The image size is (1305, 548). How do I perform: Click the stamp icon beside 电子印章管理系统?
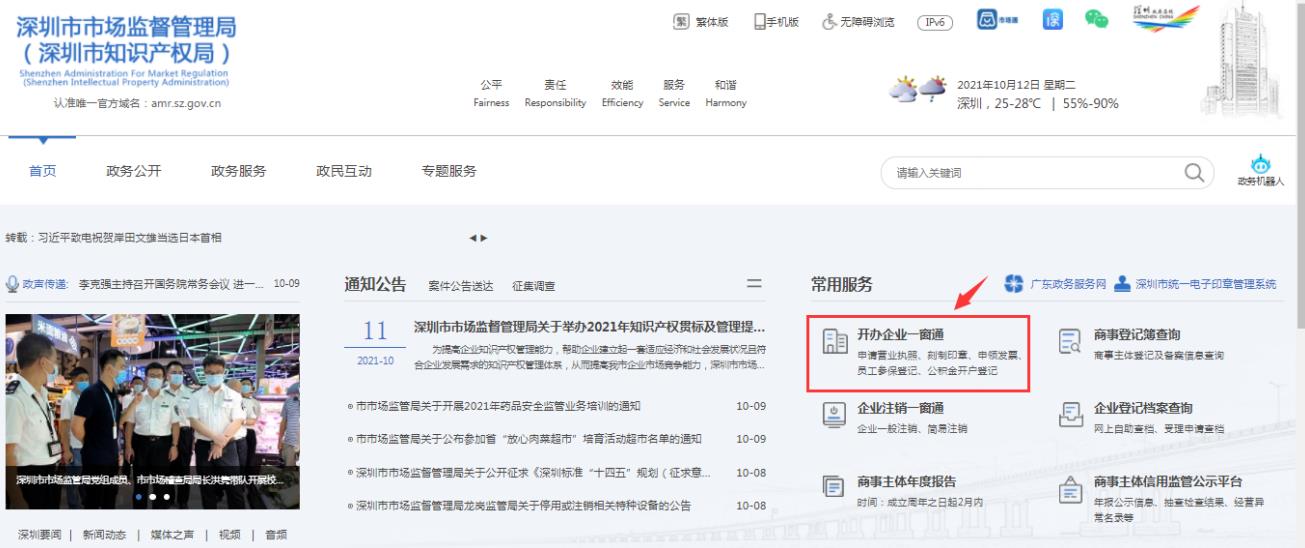coord(1122,285)
